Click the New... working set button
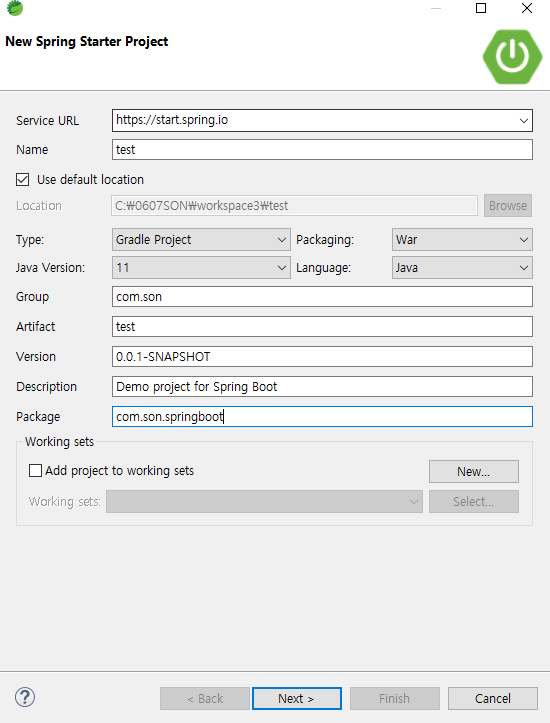Screen dimensions: 550x723 (473, 471)
